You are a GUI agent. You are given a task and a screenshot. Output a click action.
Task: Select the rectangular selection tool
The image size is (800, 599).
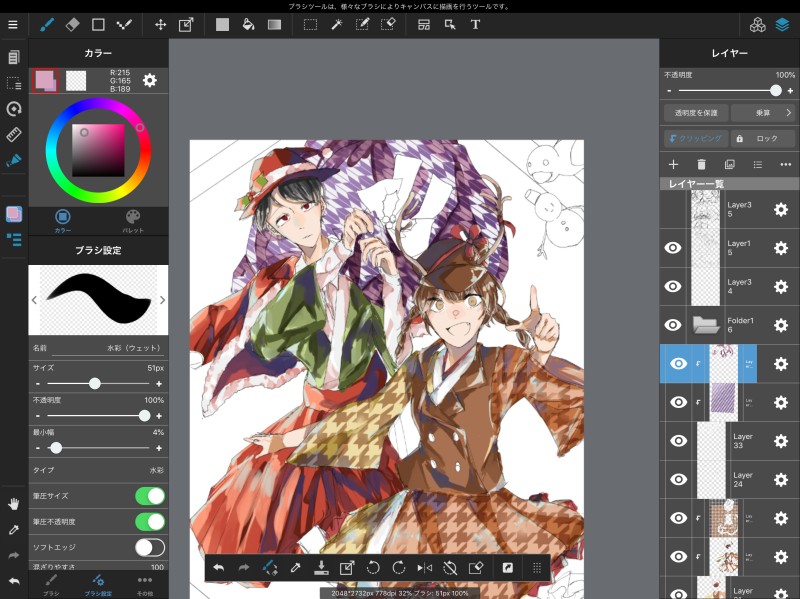310,24
